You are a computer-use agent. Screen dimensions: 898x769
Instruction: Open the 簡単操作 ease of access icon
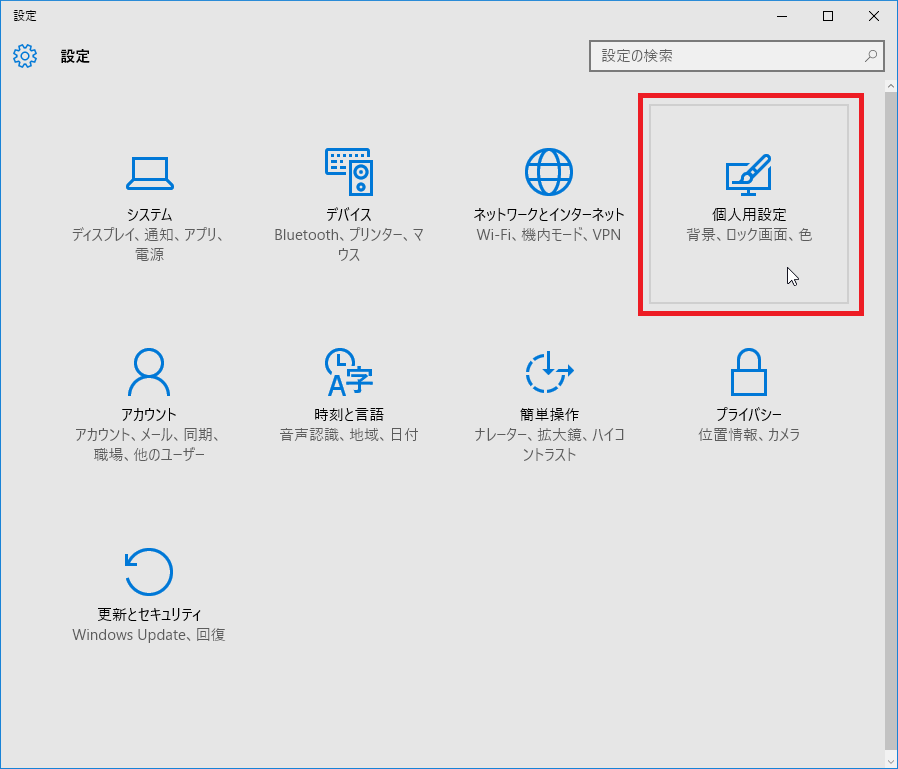pos(549,372)
